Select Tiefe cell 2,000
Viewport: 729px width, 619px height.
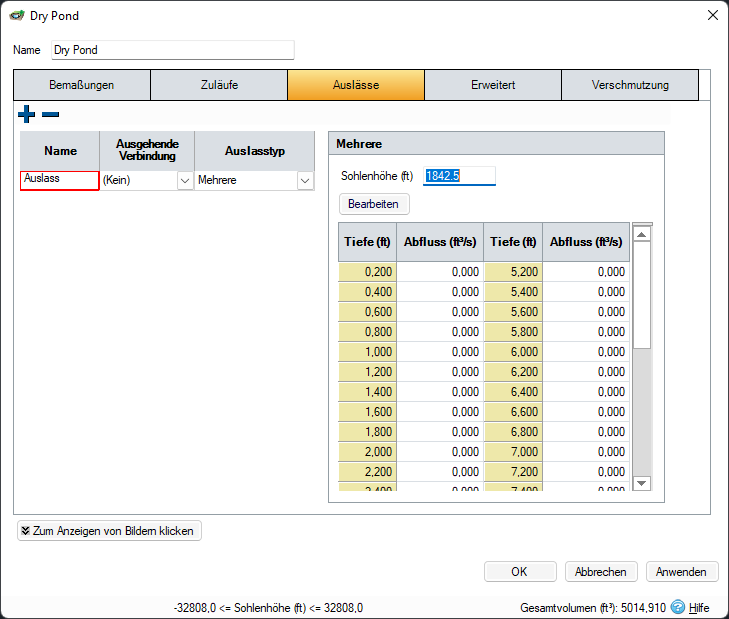pyautogui.click(x=367, y=452)
